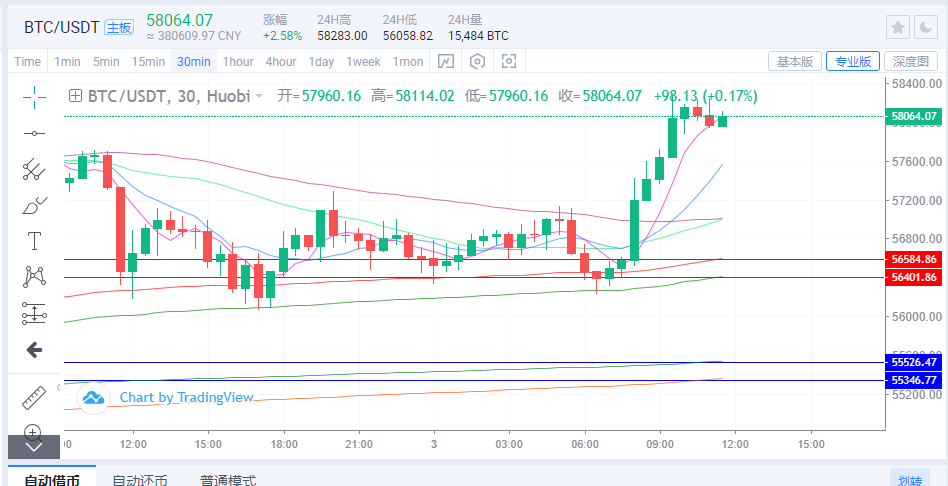Open dropdown arrow beside Huobi label
This screenshot has height=486, width=948.
pos(259,97)
